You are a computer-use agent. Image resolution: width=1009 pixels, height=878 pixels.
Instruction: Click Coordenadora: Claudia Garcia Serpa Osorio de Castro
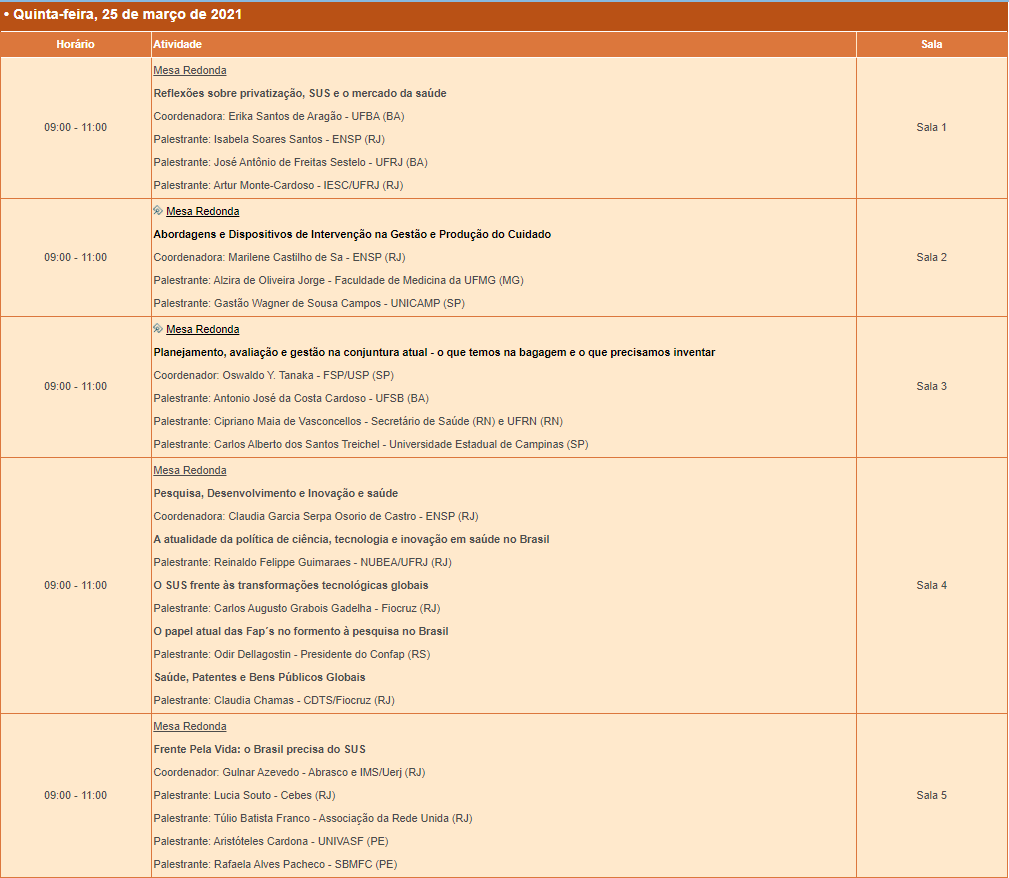(x=316, y=516)
